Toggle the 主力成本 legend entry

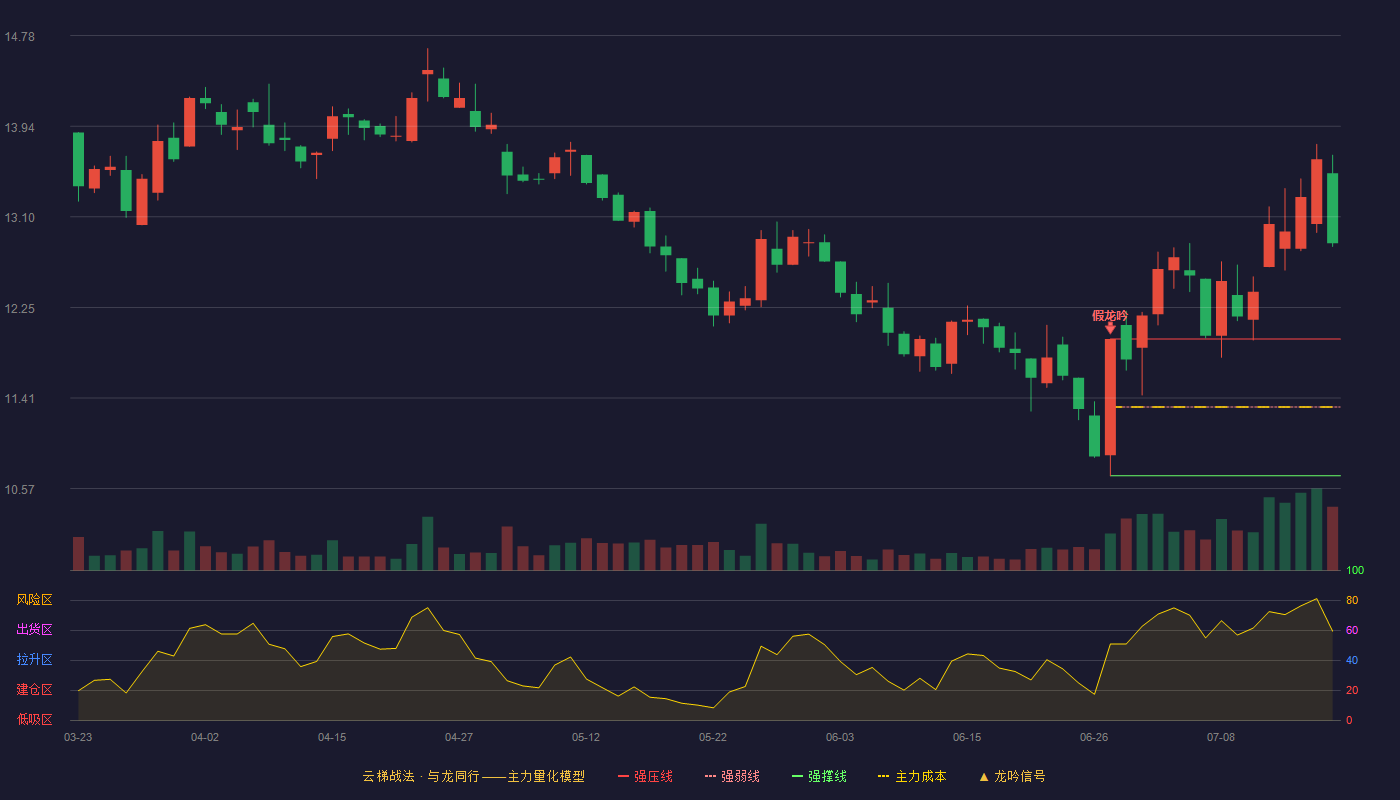point(912,776)
